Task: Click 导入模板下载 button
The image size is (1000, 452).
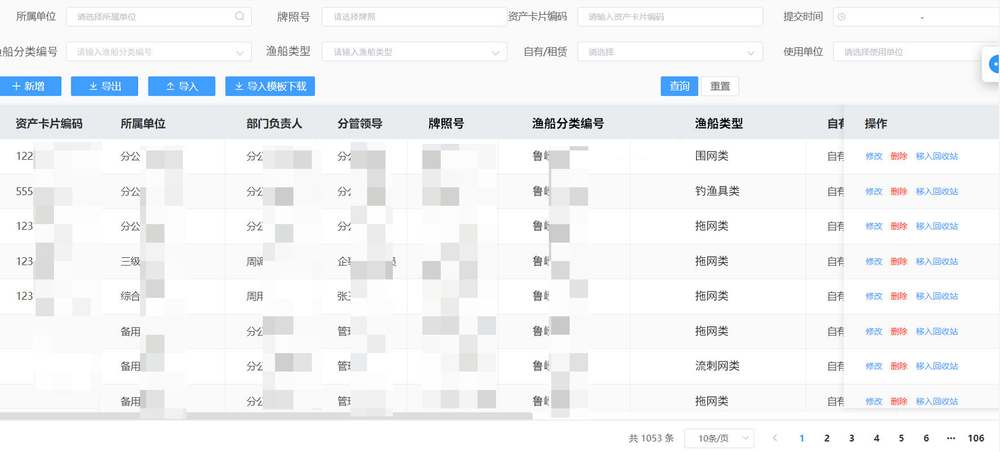Action: (270, 86)
